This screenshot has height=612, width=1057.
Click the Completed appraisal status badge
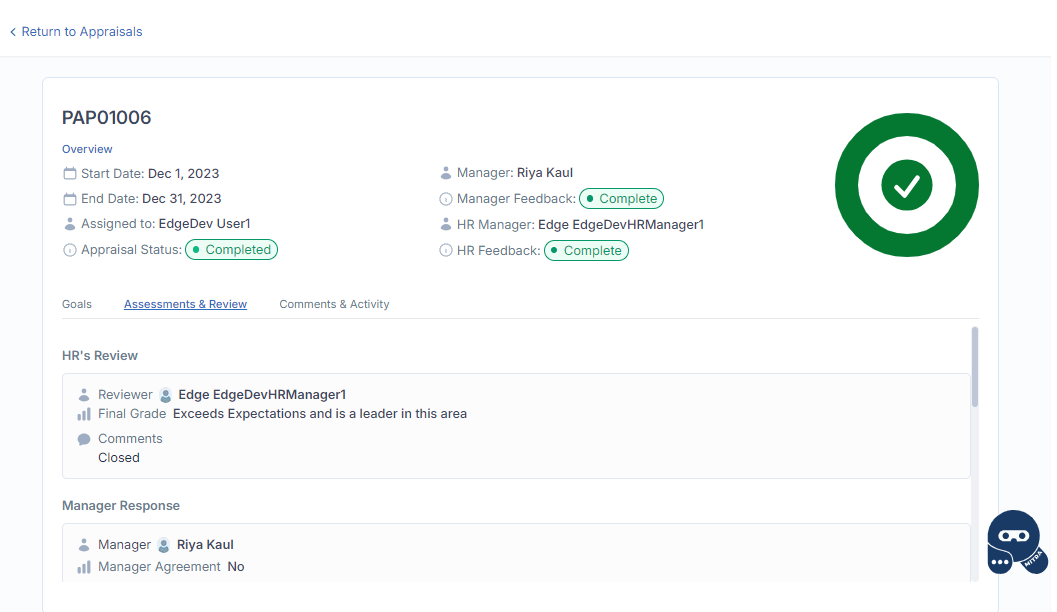click(x=231, y=250)
